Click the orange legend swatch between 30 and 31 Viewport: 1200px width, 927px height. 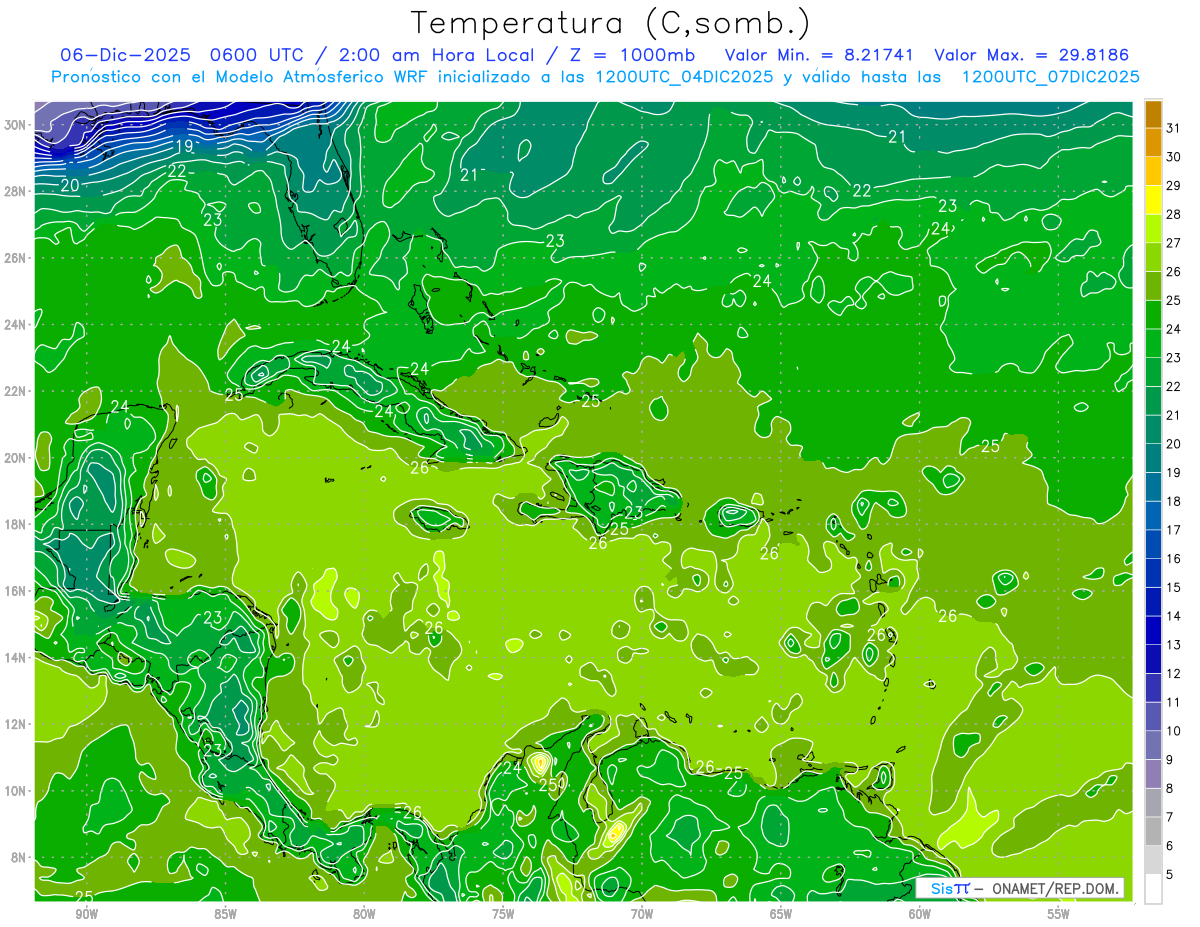tap(1153, 143)
